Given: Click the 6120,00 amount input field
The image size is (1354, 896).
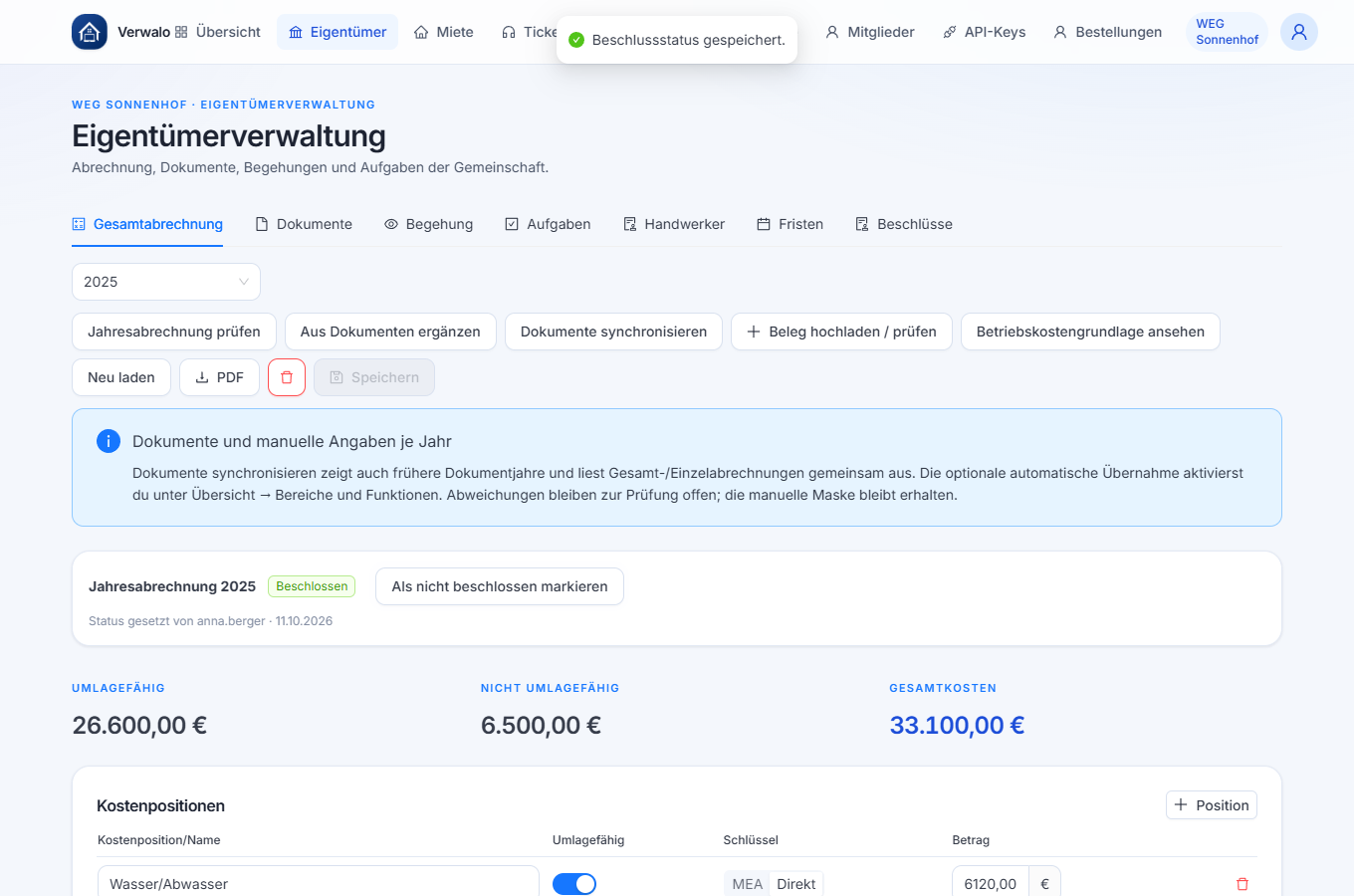Looking at the screenshot, I should [x=991, y=882].
